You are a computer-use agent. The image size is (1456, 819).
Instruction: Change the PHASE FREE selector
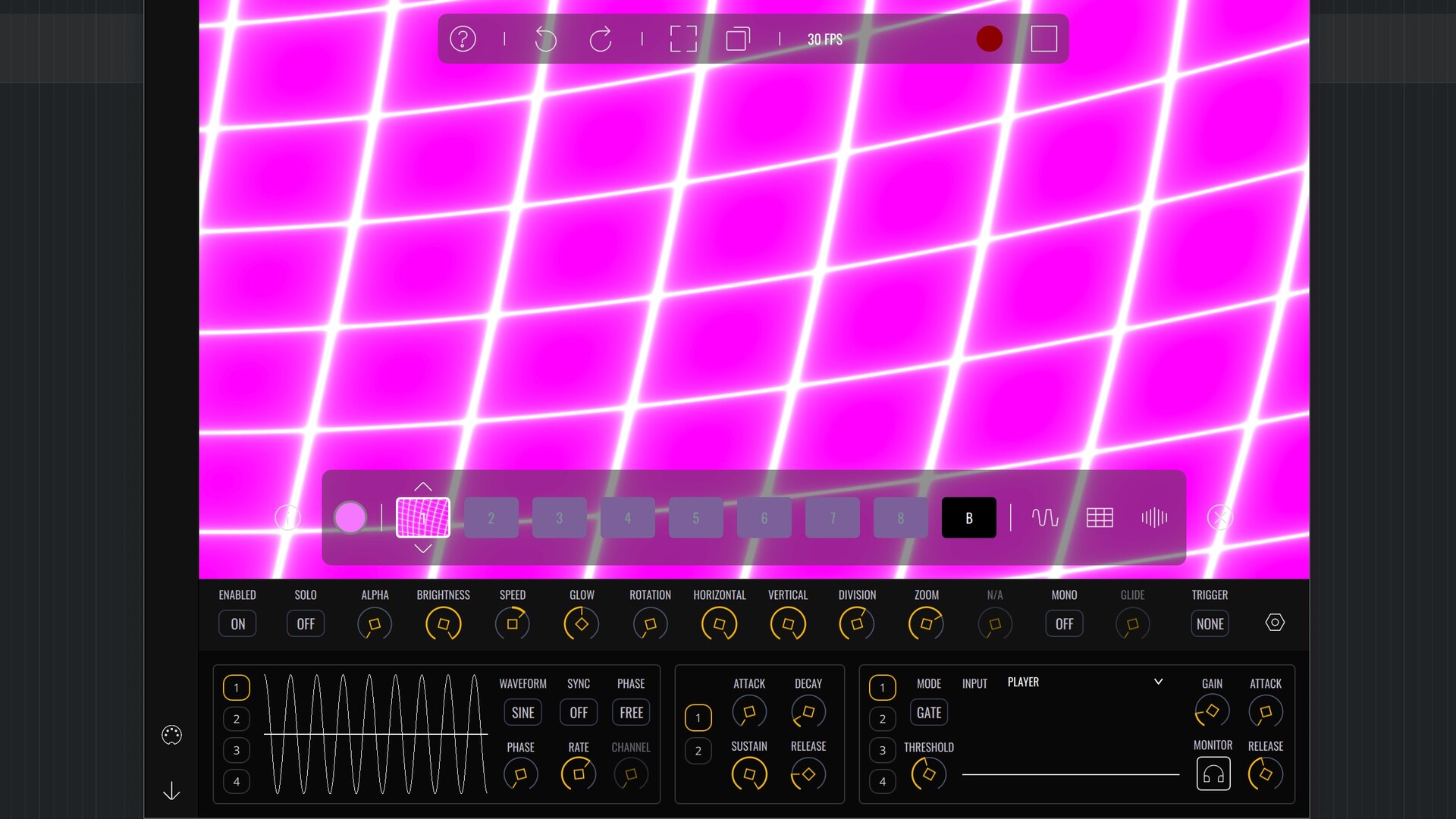point(631,712)
